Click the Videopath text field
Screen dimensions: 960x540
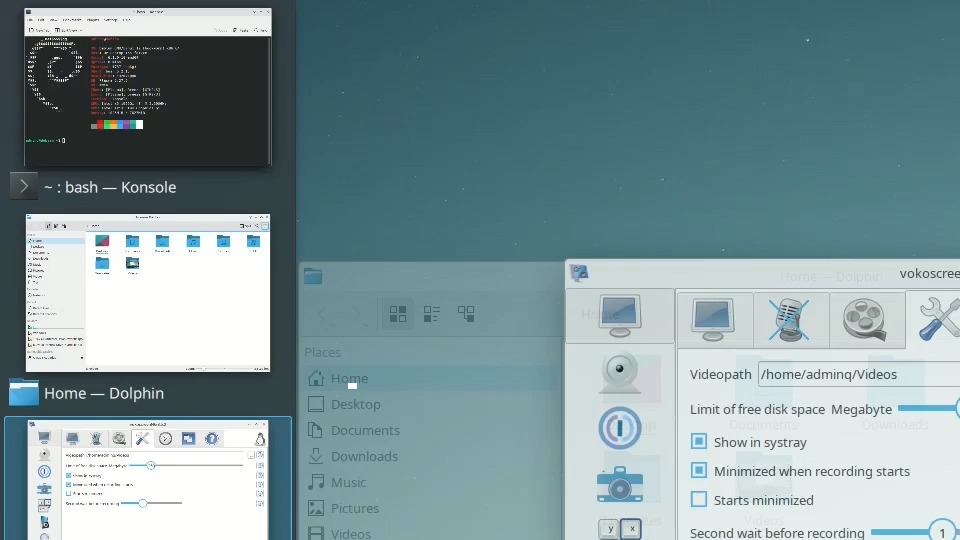point(857,374)
